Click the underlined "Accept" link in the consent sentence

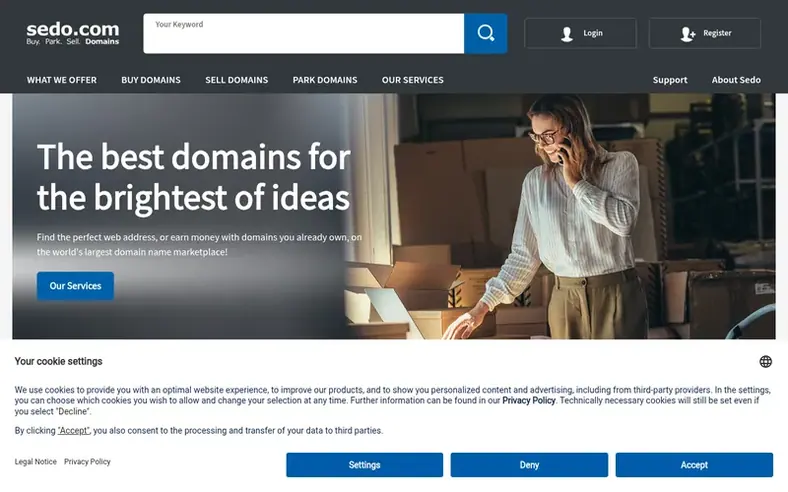pyautogui.click(x=73, y=431)
